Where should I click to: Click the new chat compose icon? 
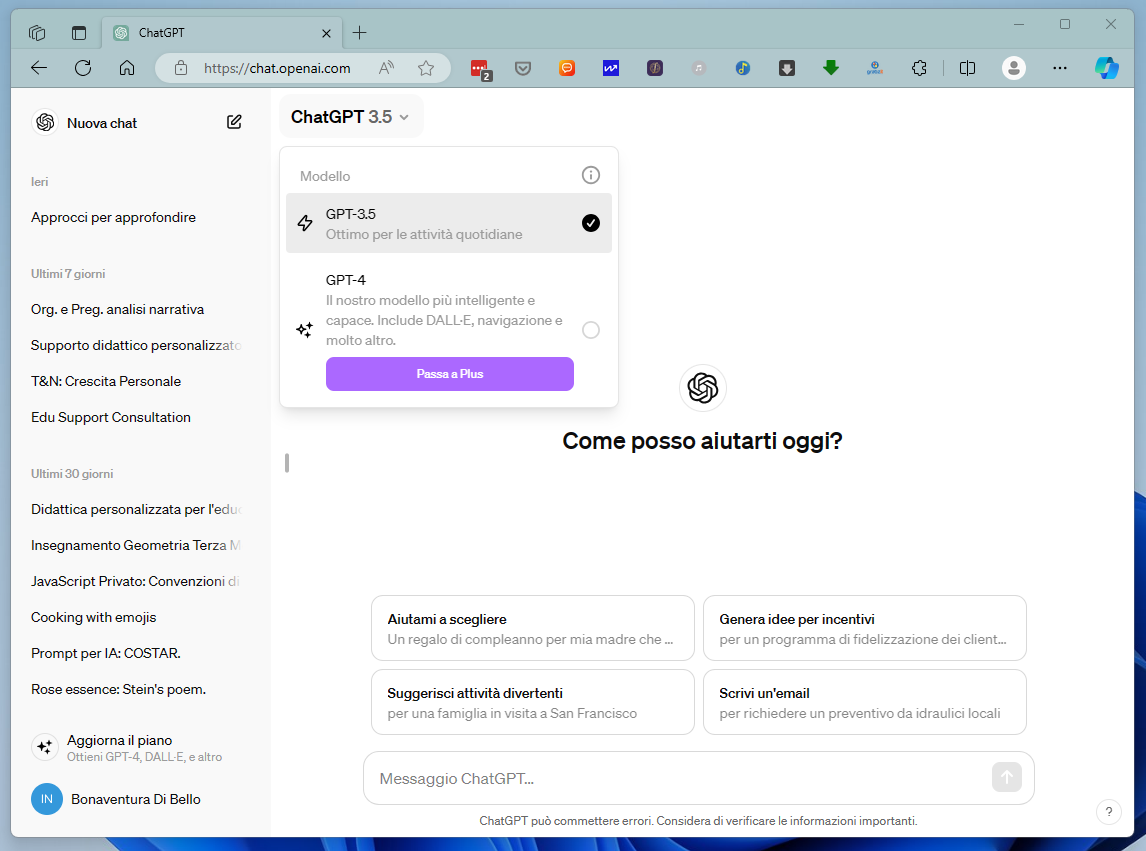point(234,122)
